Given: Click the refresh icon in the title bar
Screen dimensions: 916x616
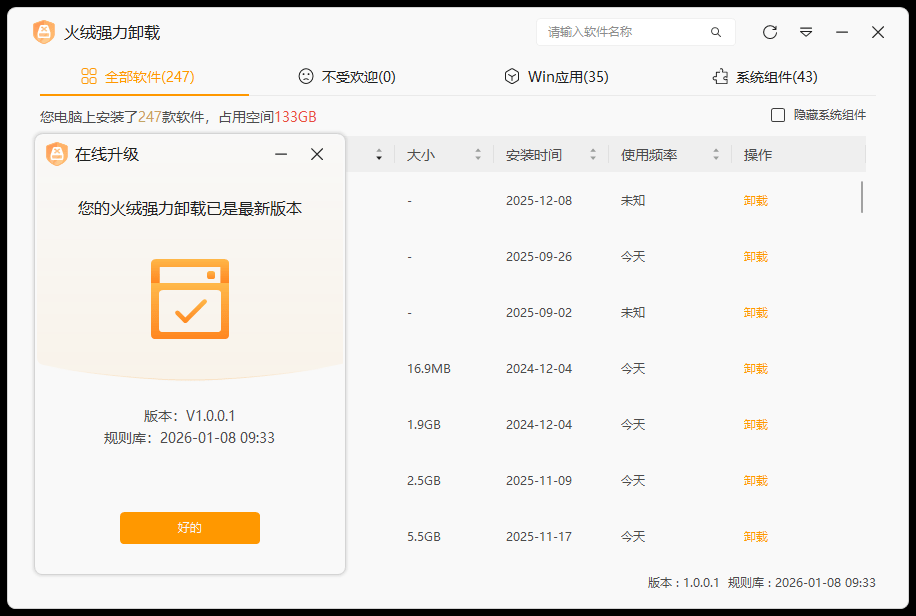Looking at the screenshot, I should (769, 32).
